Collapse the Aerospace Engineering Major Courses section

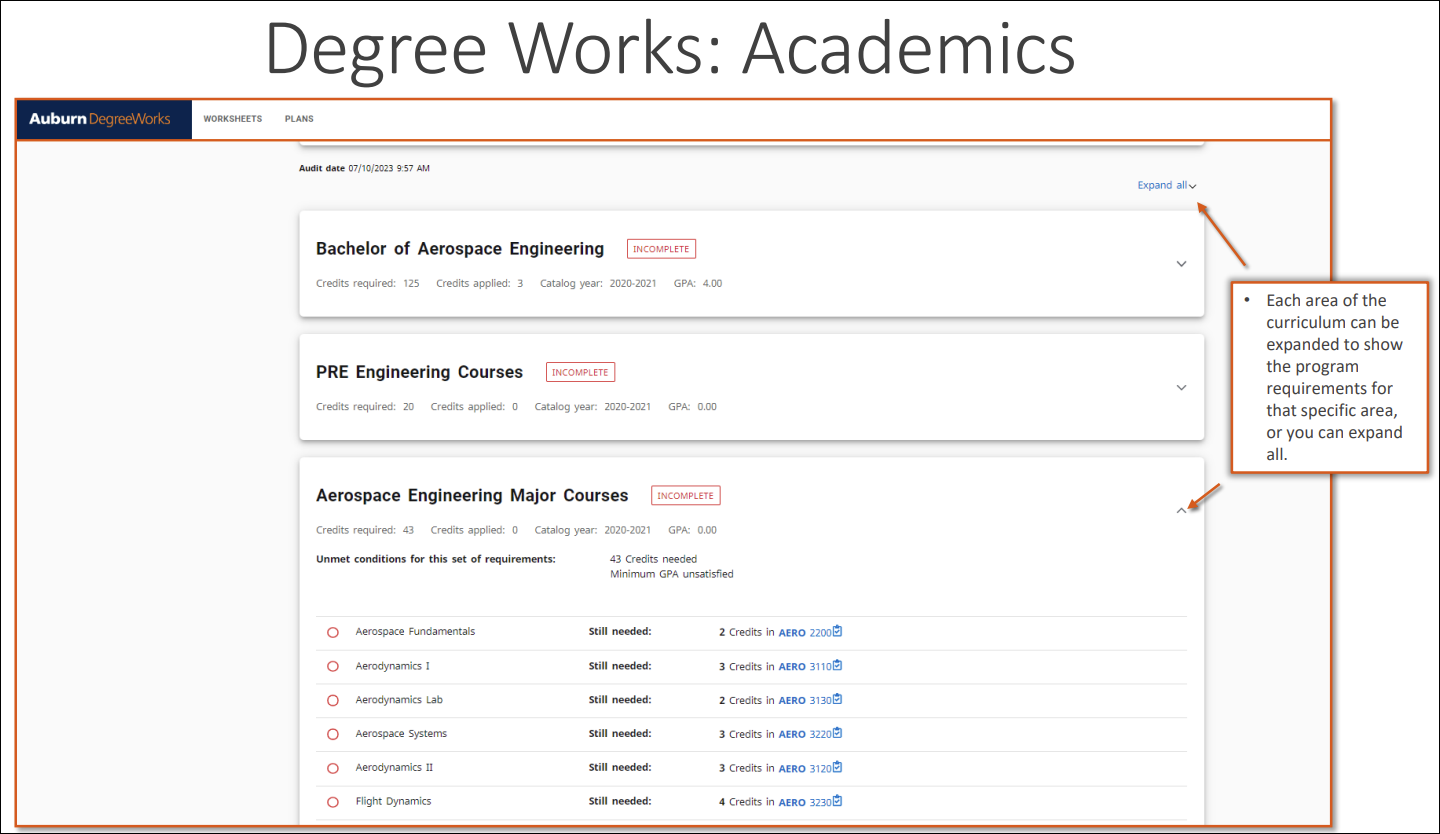[1181, 510]
